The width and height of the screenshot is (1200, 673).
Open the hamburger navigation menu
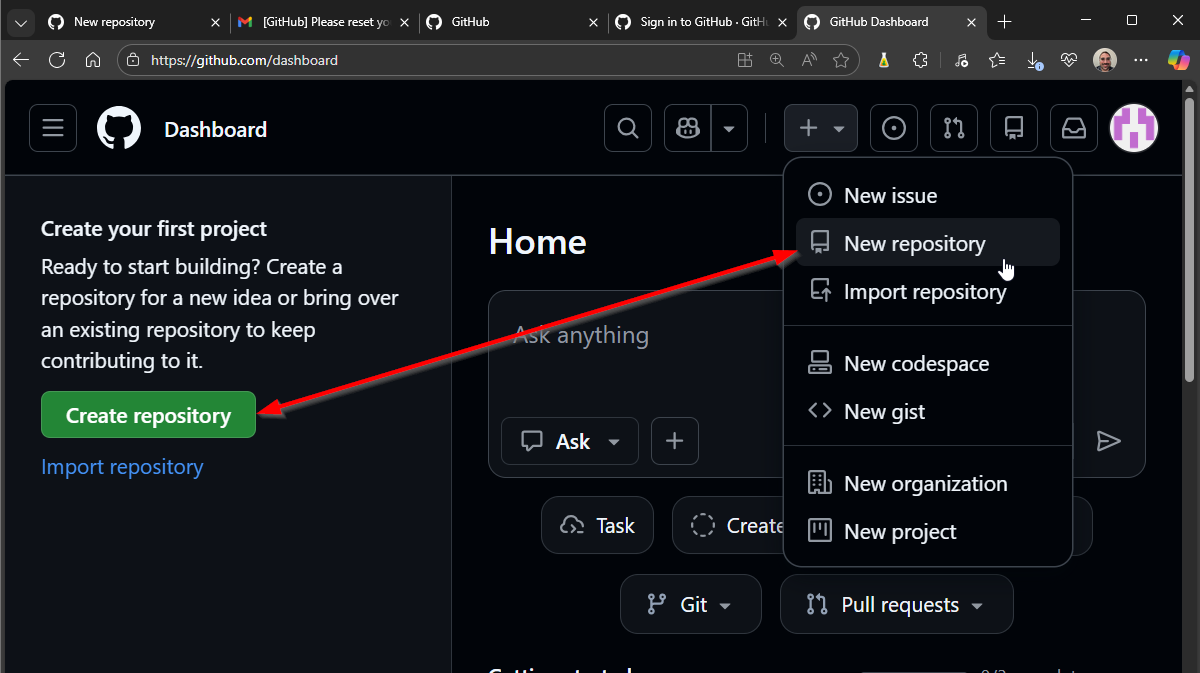(x=53, y=128)
